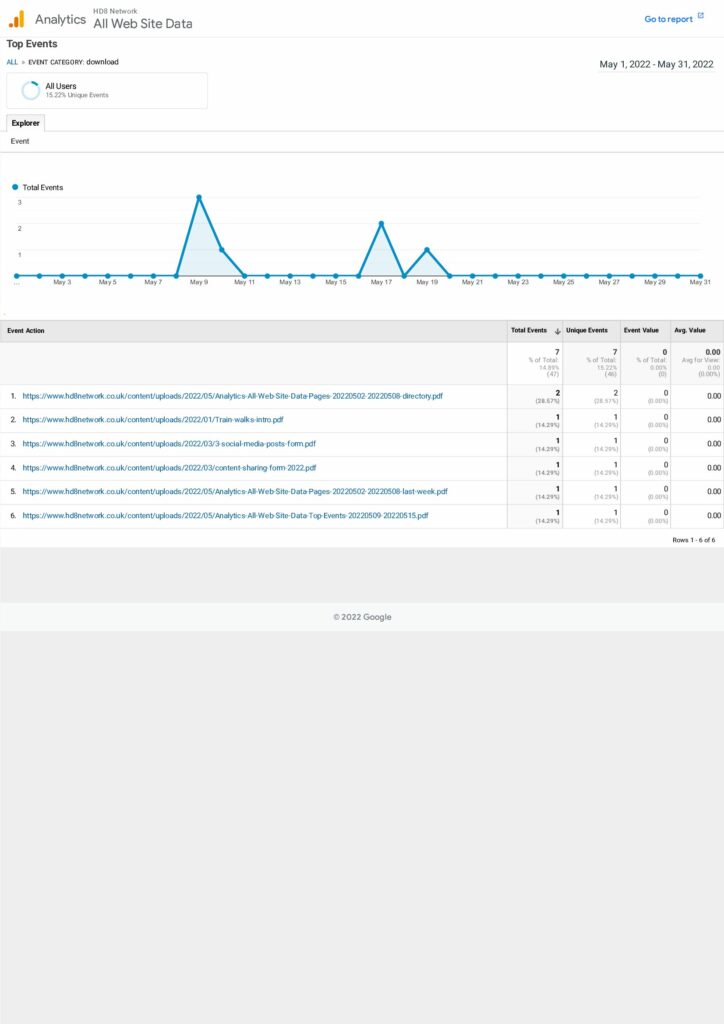Click the Total Events legend dot

[x=16, y=187]
